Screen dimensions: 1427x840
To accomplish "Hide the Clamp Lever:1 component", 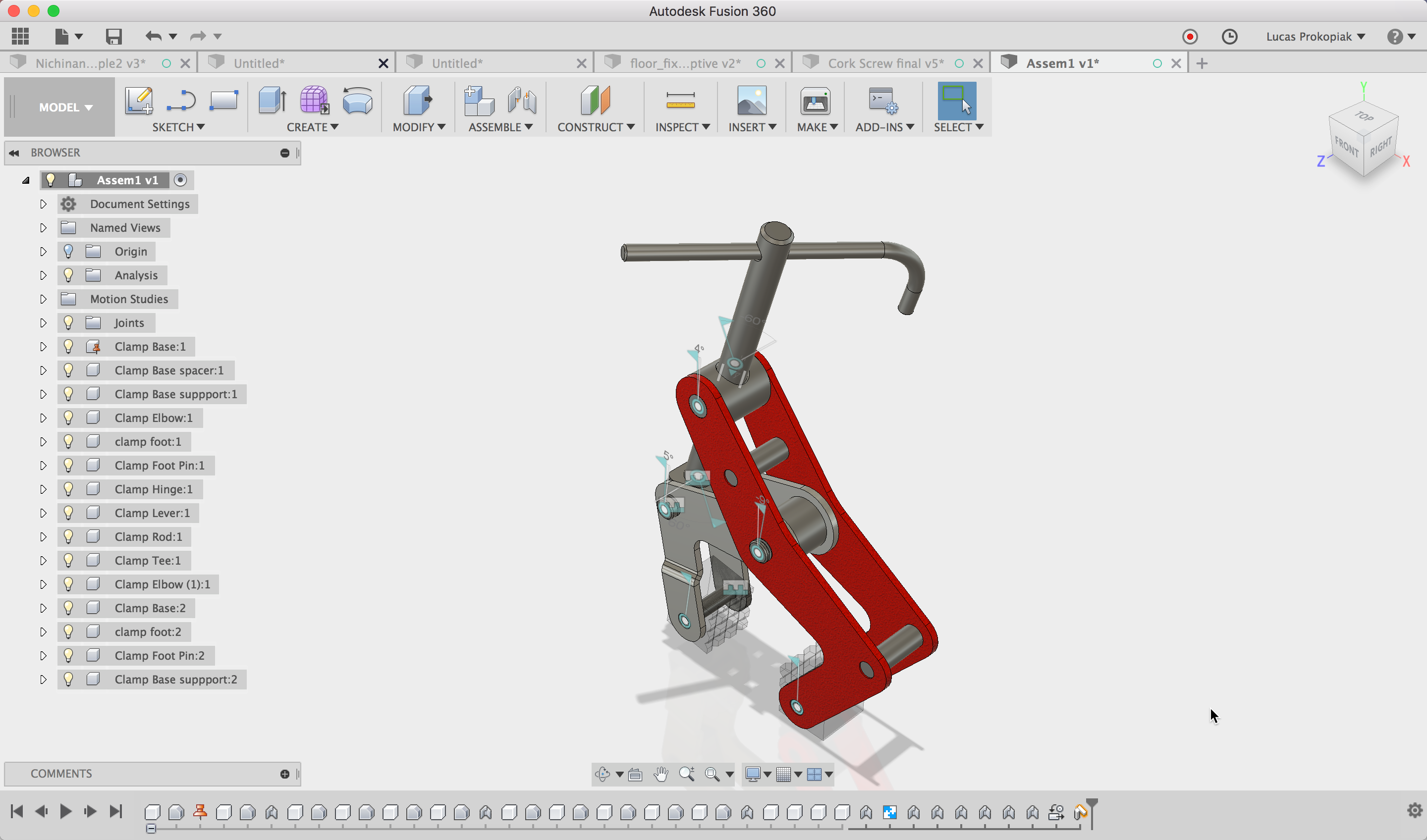I will point(68,513).
